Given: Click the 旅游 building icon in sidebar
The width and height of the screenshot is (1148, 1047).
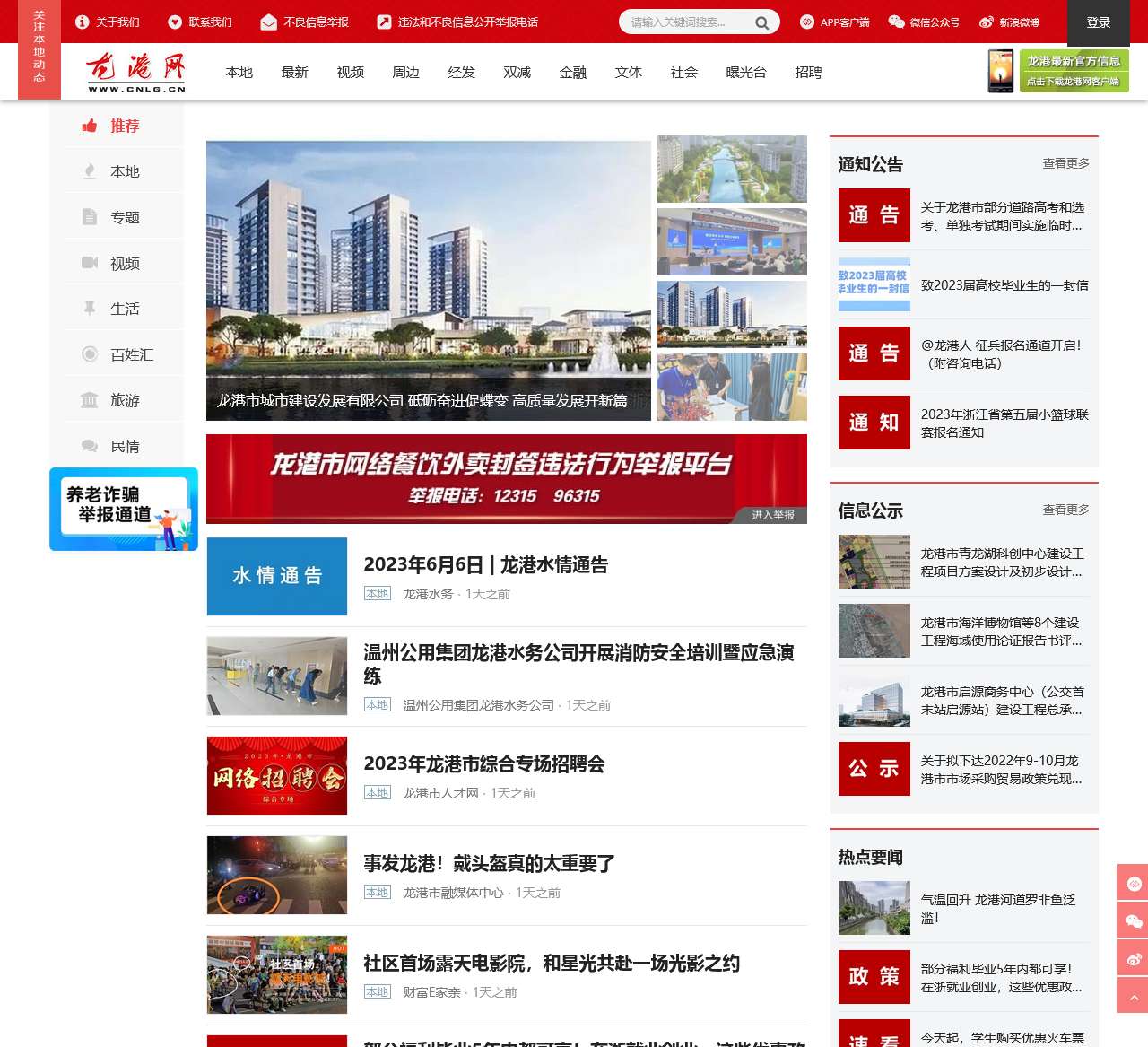Looking at the screenshot, I should 90,400.
